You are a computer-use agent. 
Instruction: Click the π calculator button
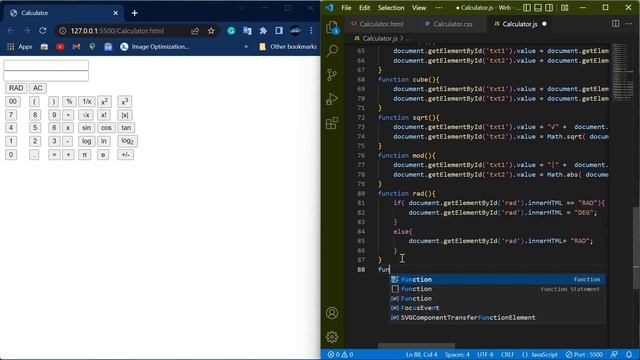(x=84, y=155)
